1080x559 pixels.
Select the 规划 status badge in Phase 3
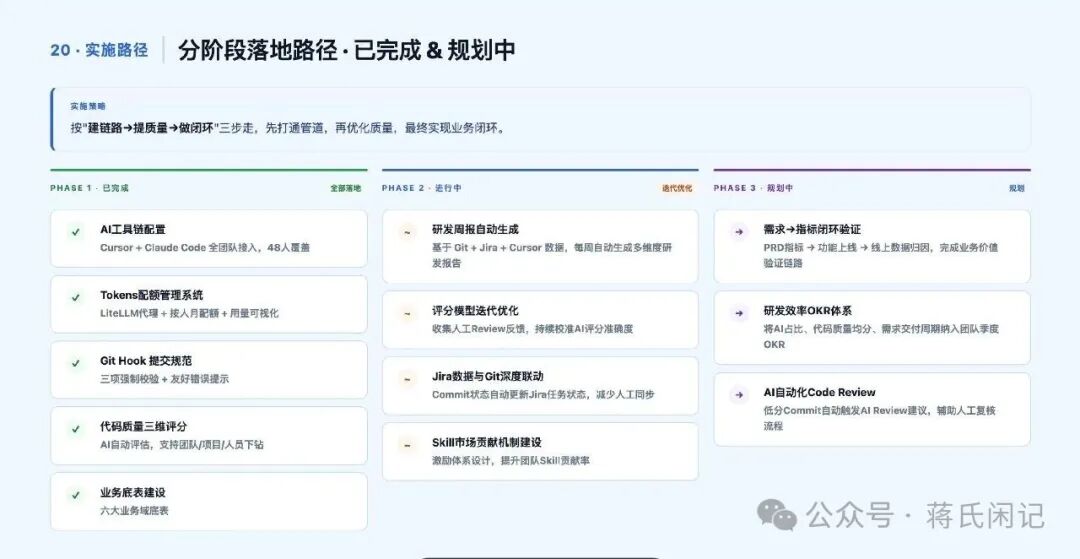tap(1017, 188)
